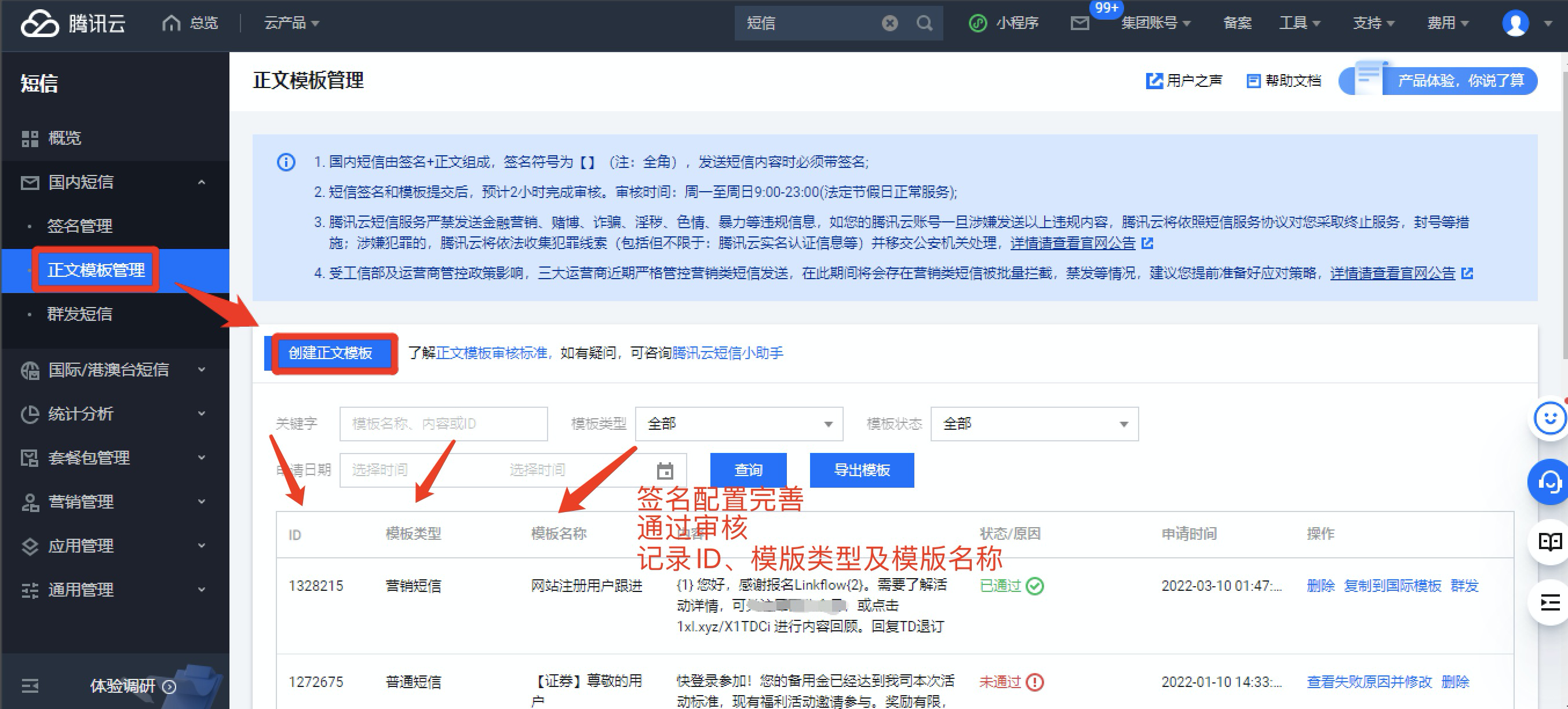1568x709 pixels.
Task: Click the 国际/港澳台短信 globe icon
Action: (30, 370)
